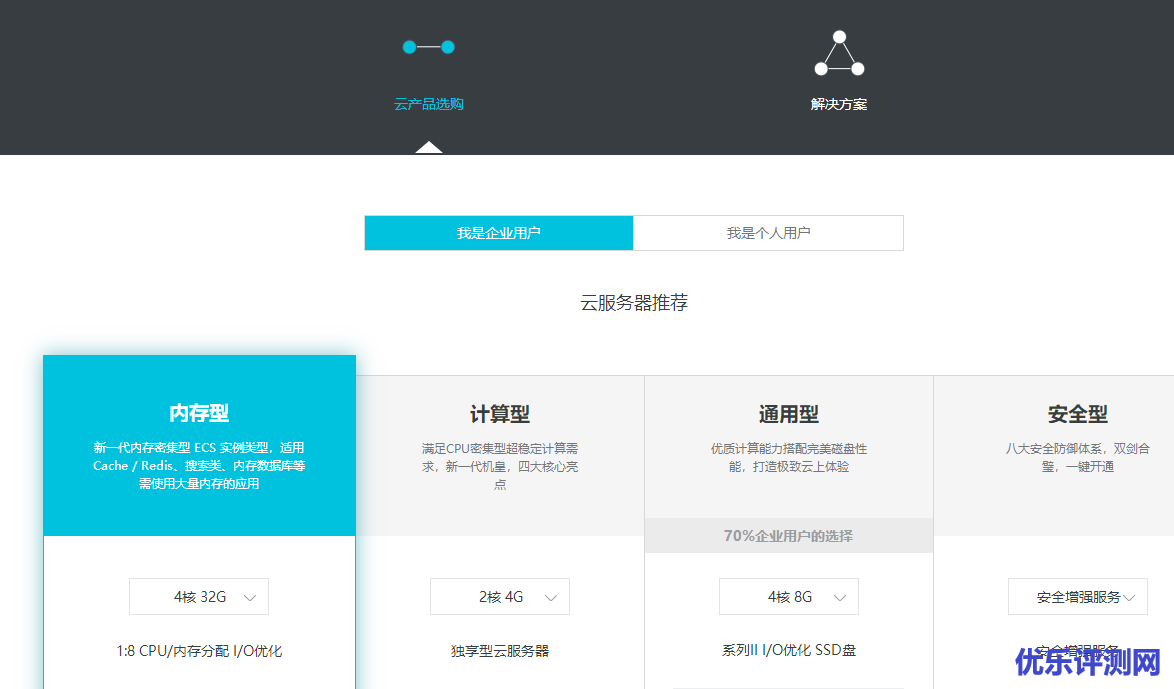Open the 解决方案 tab label

[x=838, y=104]
